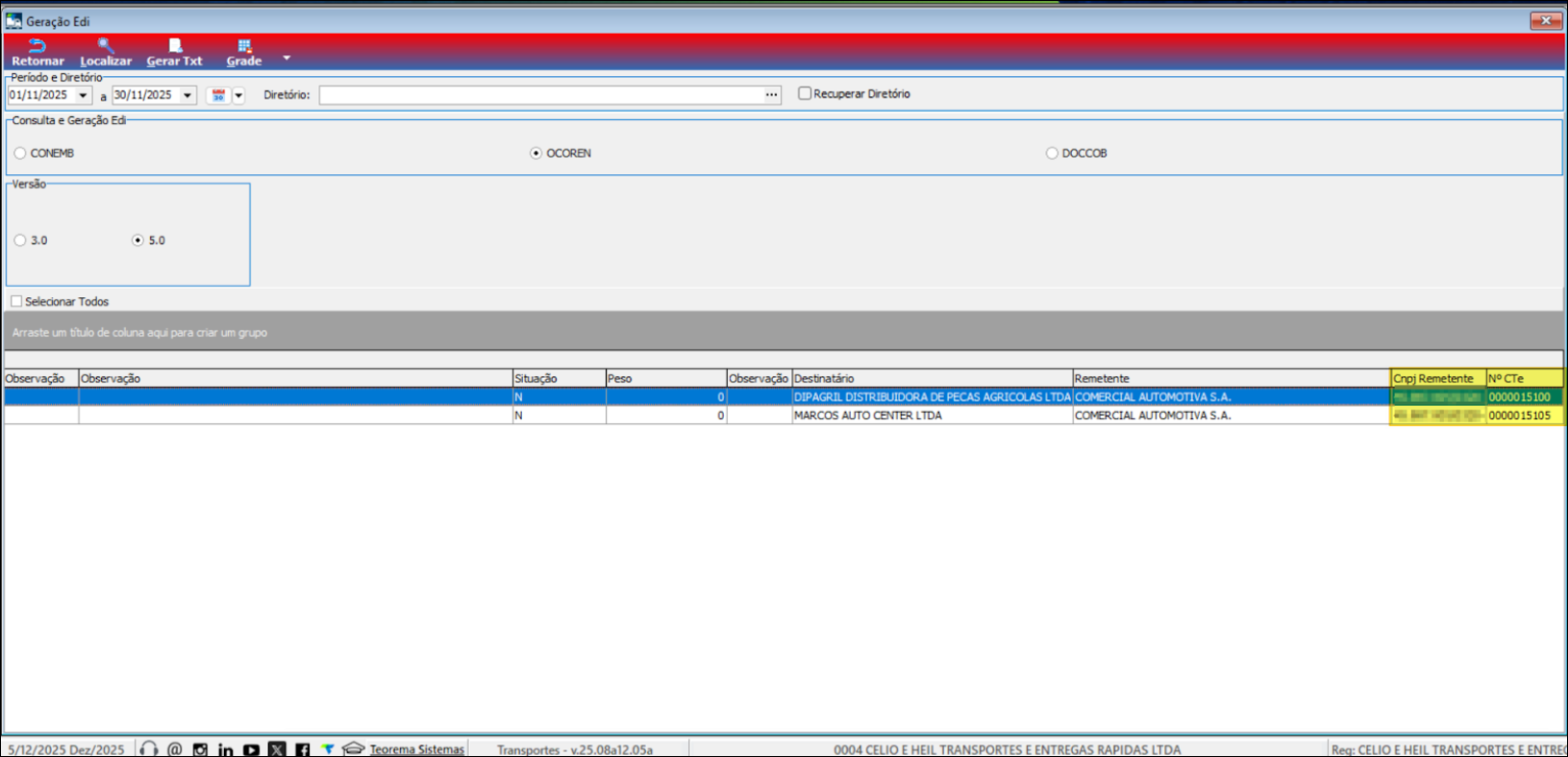Open the Teorema Sistemas link
1568x757 pixels.
point(416,749)
